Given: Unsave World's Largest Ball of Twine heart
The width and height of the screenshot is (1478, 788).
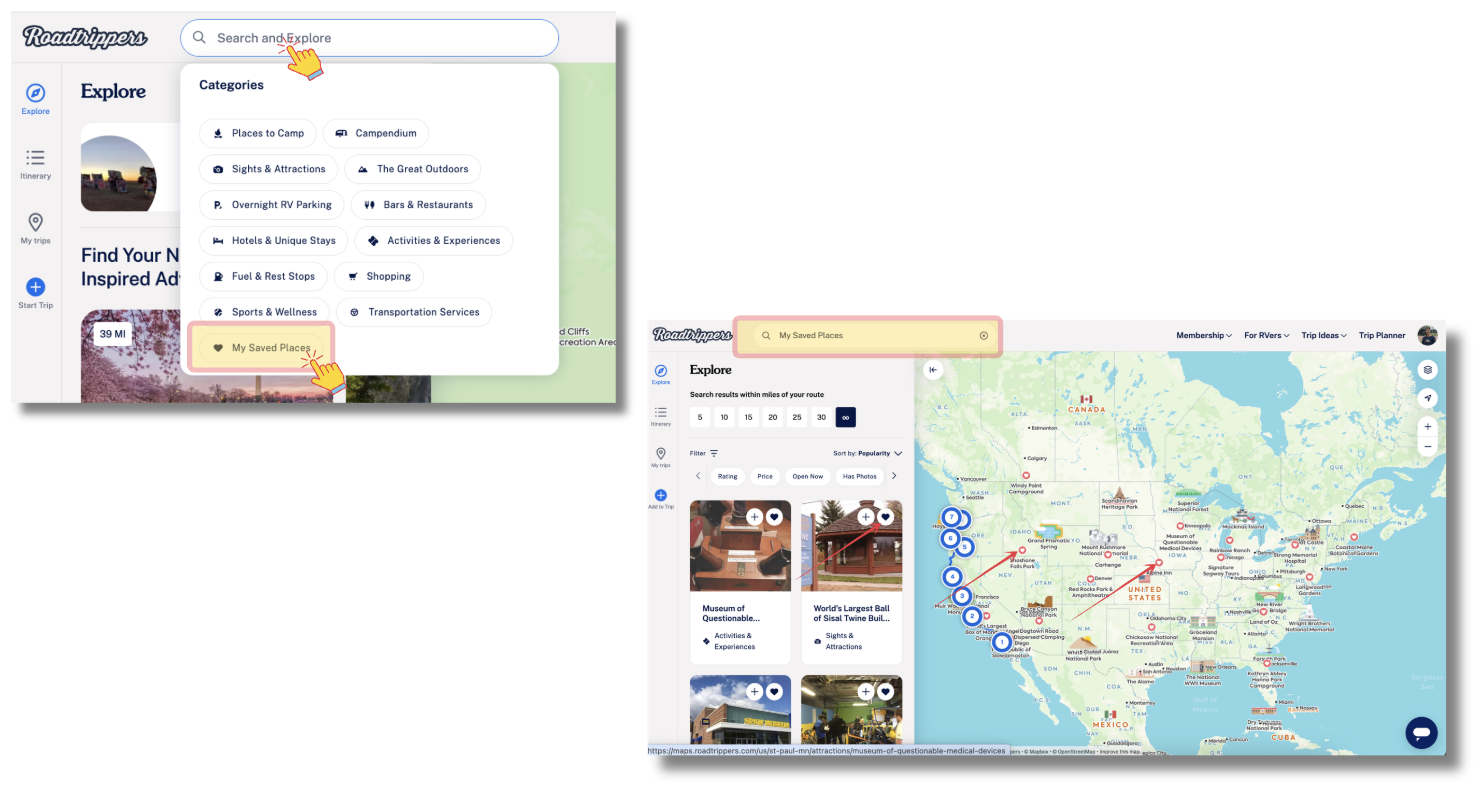Looking at the screenshot, I should 885,517.
